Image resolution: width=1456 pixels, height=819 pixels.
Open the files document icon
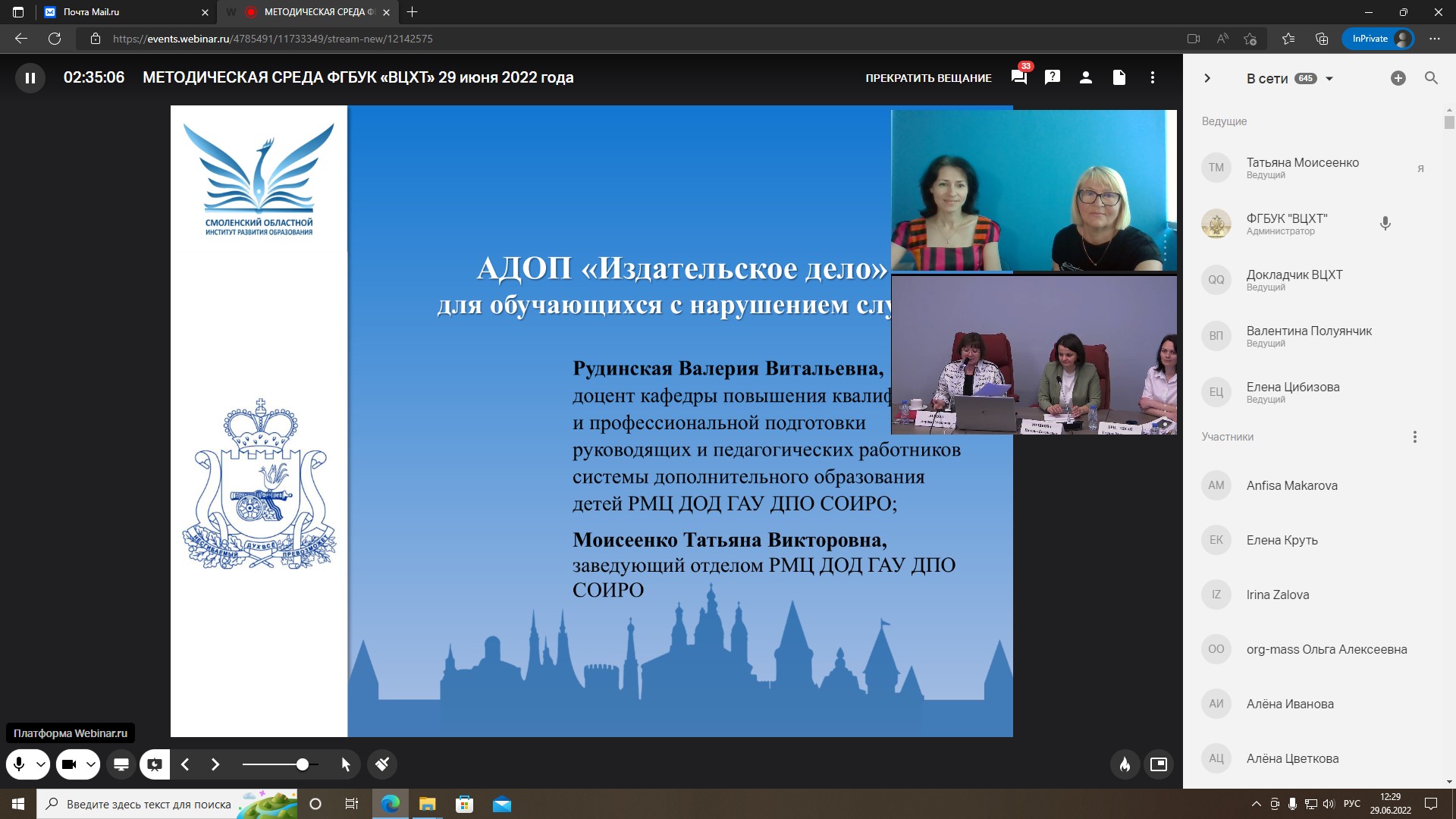pyautogui.click(x=1119, y=77)
